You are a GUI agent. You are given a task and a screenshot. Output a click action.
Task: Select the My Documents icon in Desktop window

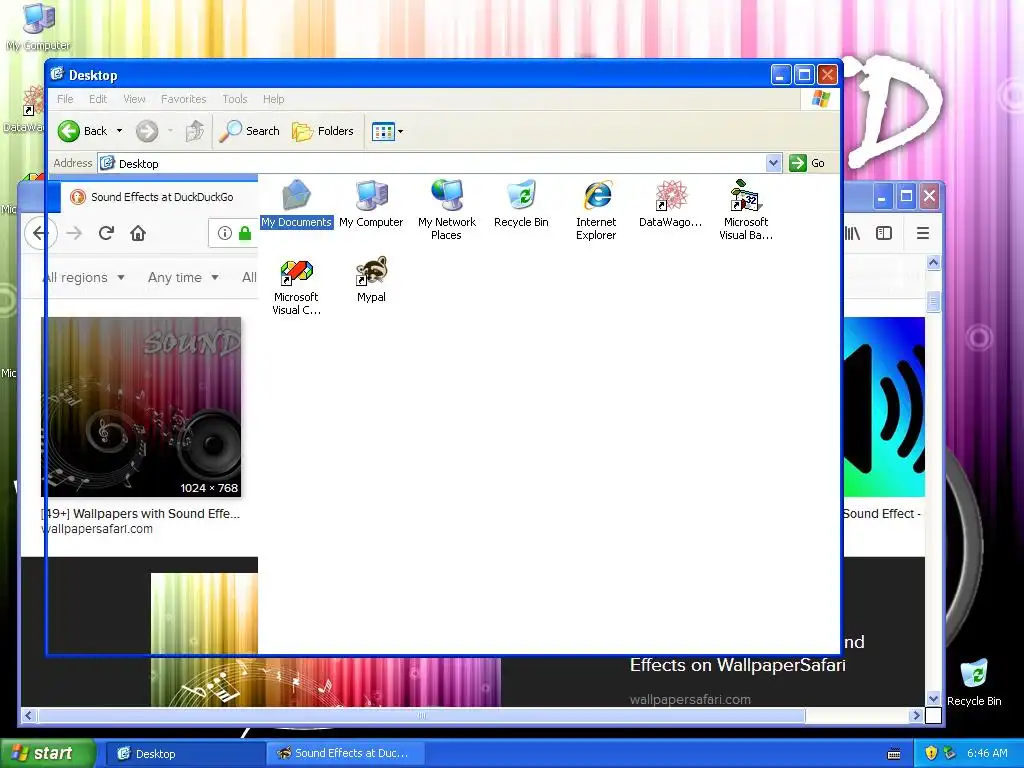pyautogui.click(x=296, y=204)
